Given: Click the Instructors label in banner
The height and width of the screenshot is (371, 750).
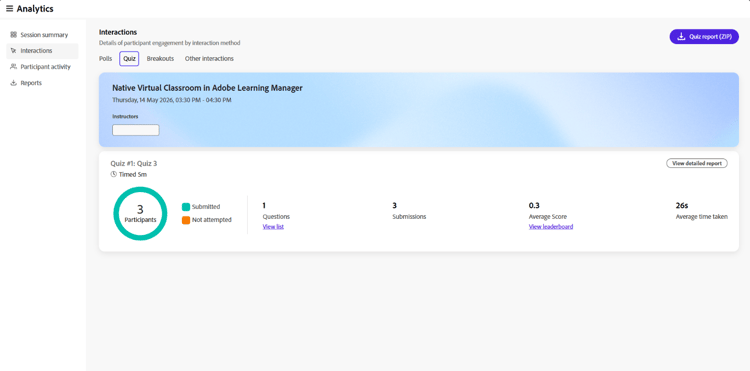Looking at the screenshot, I should 125,116.
